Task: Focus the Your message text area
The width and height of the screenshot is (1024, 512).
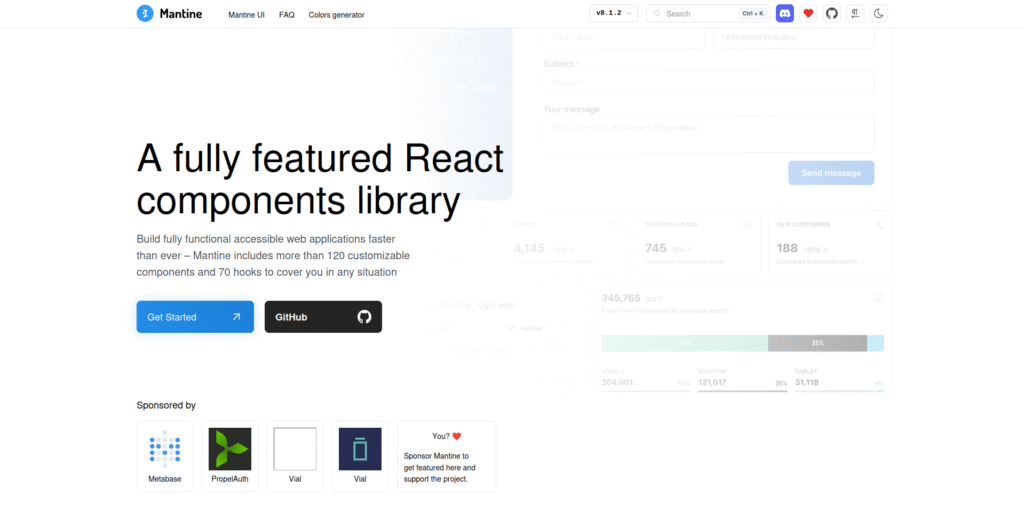Action: [709, 134]
